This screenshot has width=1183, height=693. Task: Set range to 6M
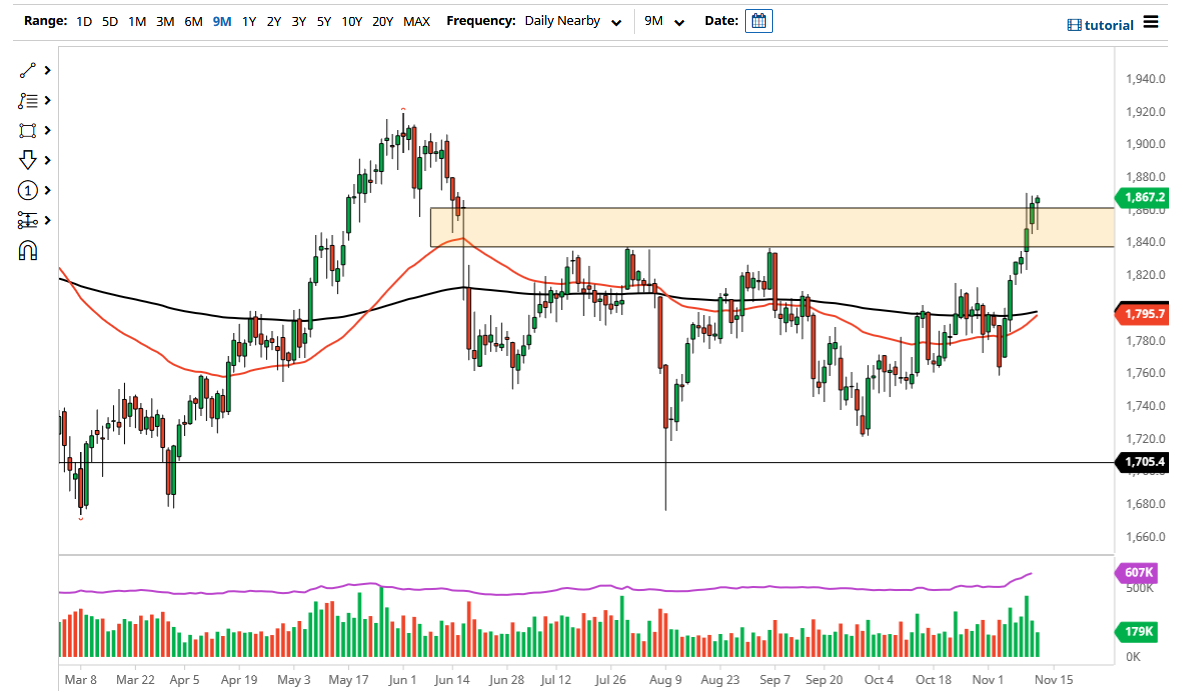(193, 21)
